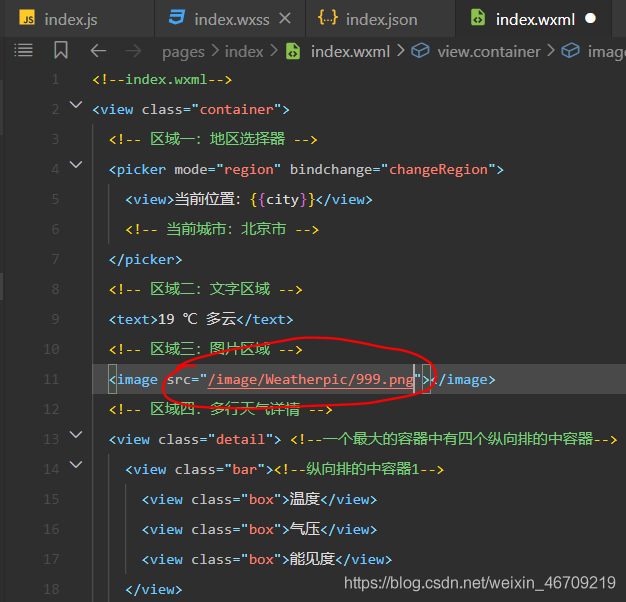Collapse the picker fold on line 4
The width and height of the screenshot is (626, 602).
pos(76,165)
